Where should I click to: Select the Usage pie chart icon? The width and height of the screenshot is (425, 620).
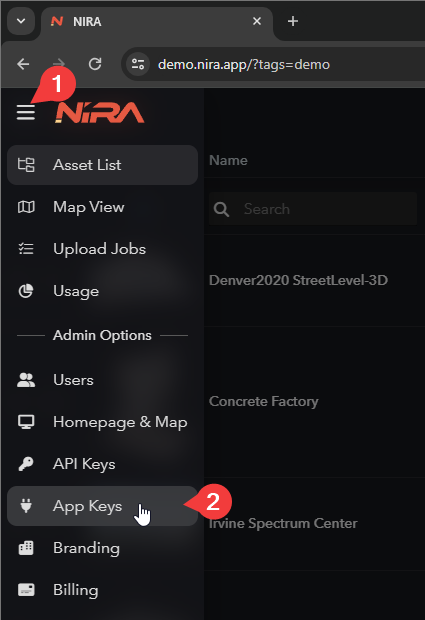[26, 291]
